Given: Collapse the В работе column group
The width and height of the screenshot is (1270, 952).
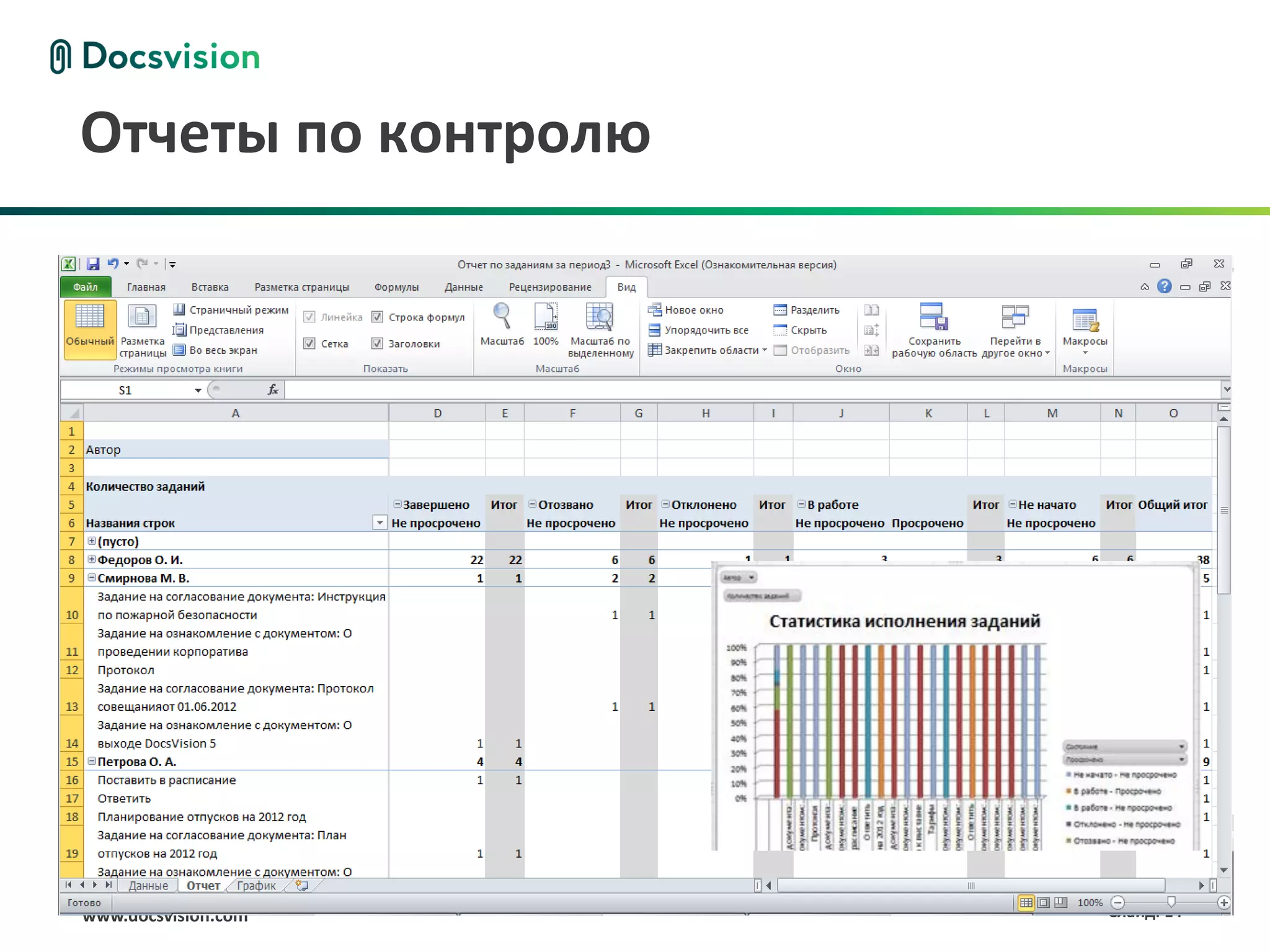Looking at the screenshot, I should pos(801,504).
